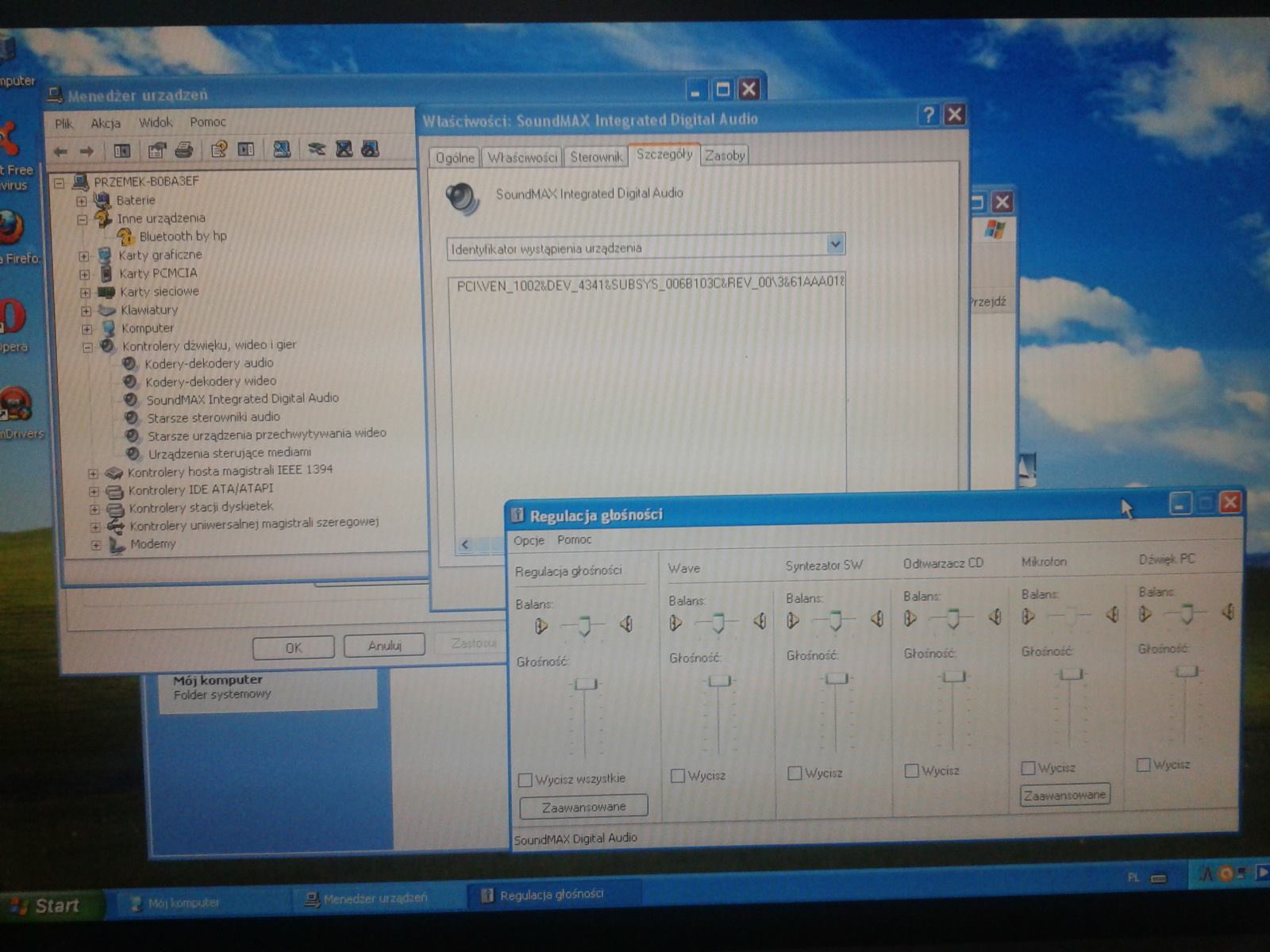Expand the Karty sieciowe node
1270x952 pixels.
[x=85, y=293]
